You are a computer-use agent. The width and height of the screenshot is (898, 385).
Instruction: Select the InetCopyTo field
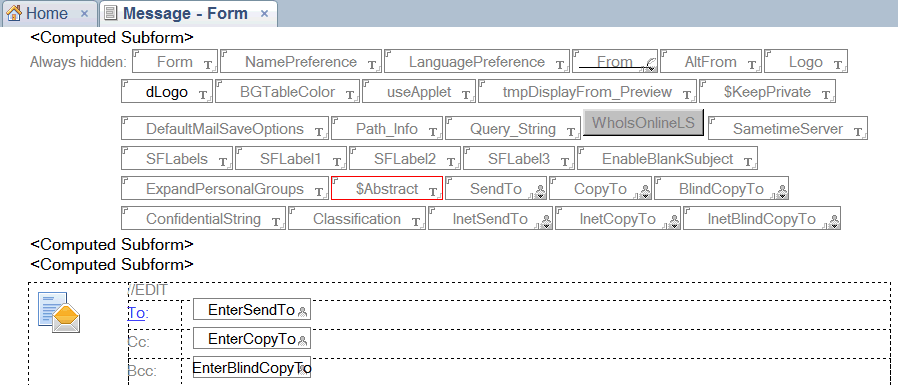(x=618, y=218)
